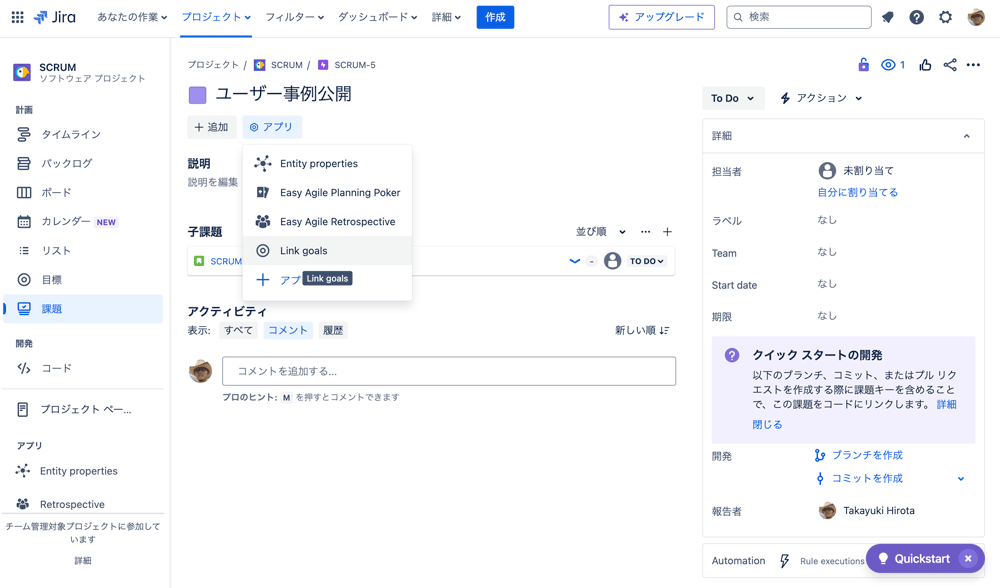This screenshot has width=1000, height=588.
Task: Click the Upgrade (アップグレード) button
Action: [661, 17]
